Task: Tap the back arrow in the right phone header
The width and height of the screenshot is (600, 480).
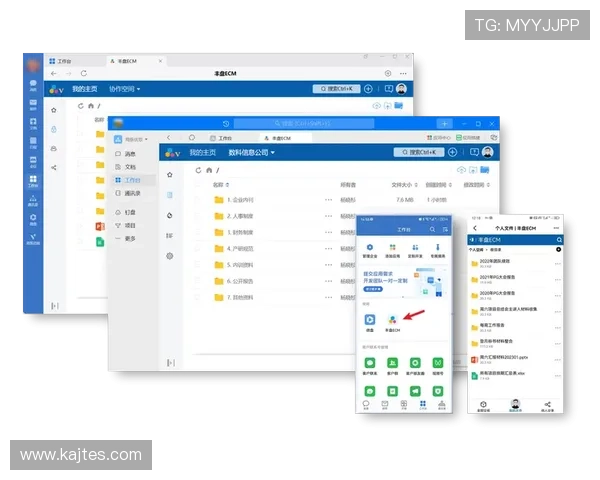Action: coord(475,229)
